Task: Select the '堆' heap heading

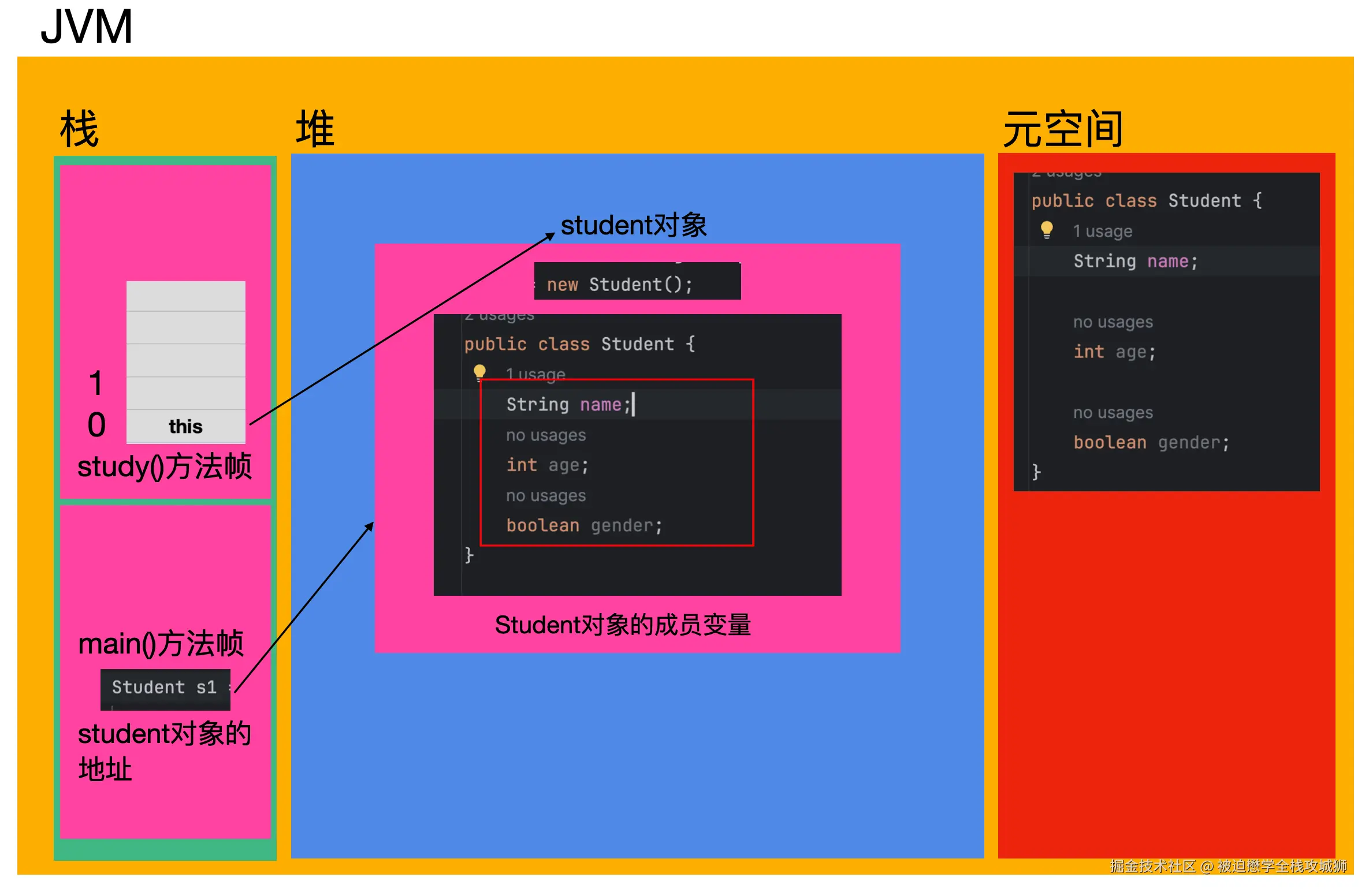Action: [315, 129]
